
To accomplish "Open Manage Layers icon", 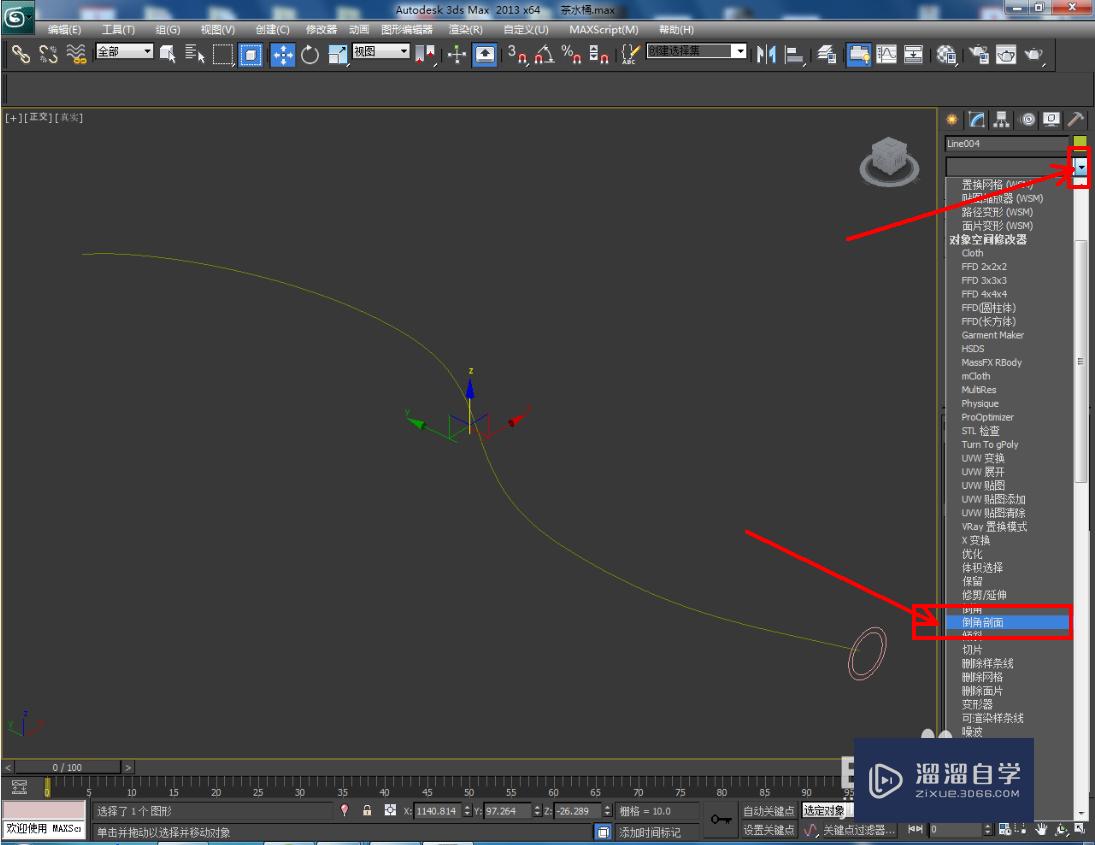I will (827, 54).
